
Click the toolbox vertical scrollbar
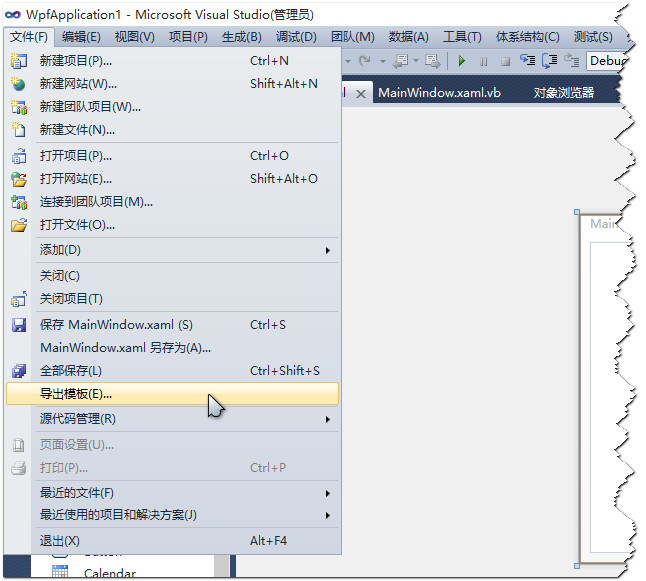(x=222, y=565)
